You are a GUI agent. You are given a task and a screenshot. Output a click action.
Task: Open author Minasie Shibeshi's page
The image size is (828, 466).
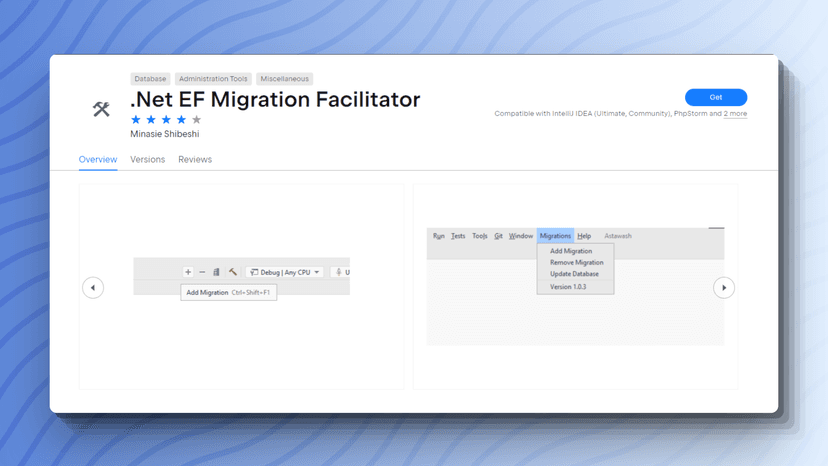point(165,134)
